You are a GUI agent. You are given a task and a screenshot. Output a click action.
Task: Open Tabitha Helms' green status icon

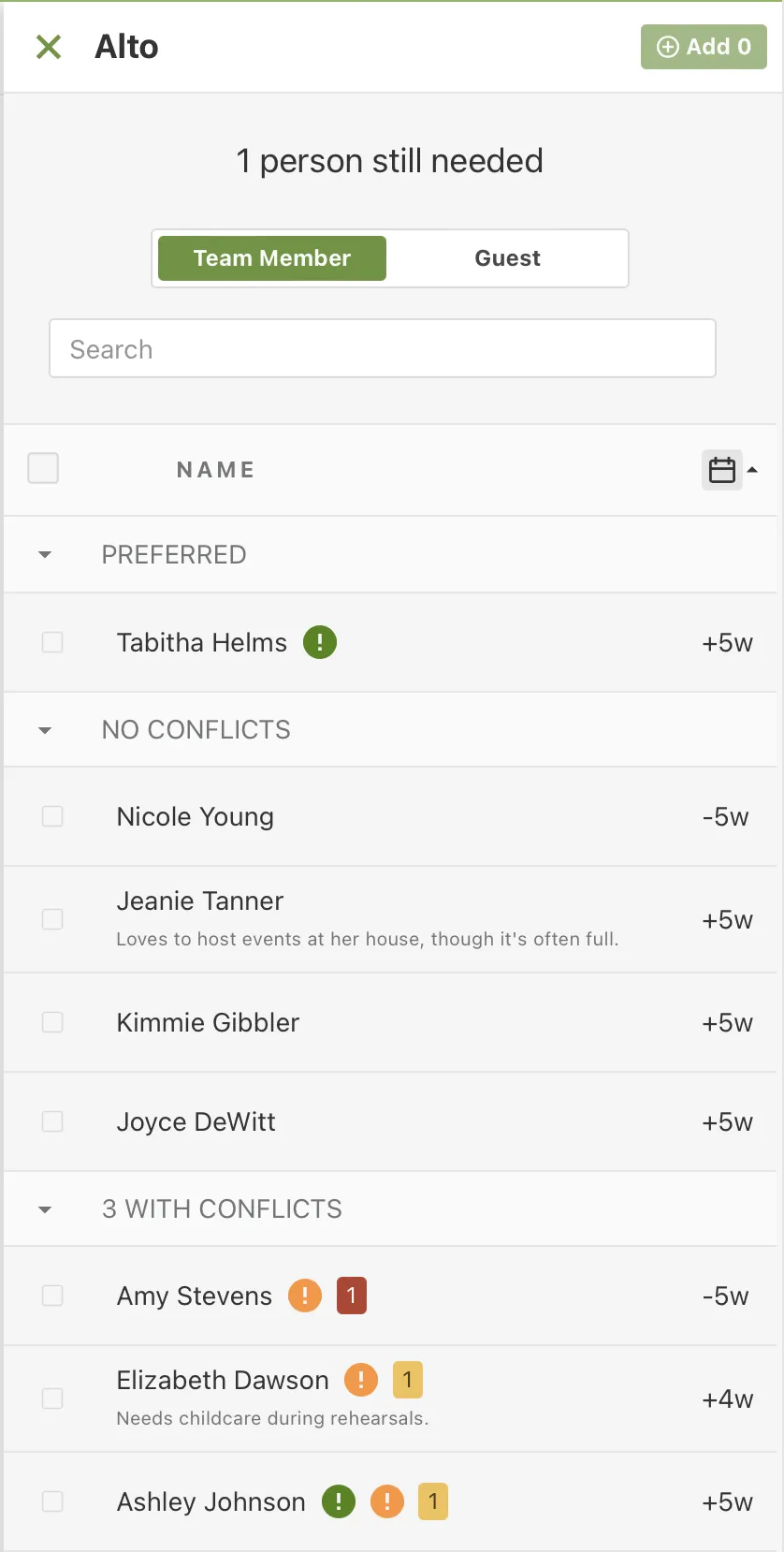click(x=320, y=642)
